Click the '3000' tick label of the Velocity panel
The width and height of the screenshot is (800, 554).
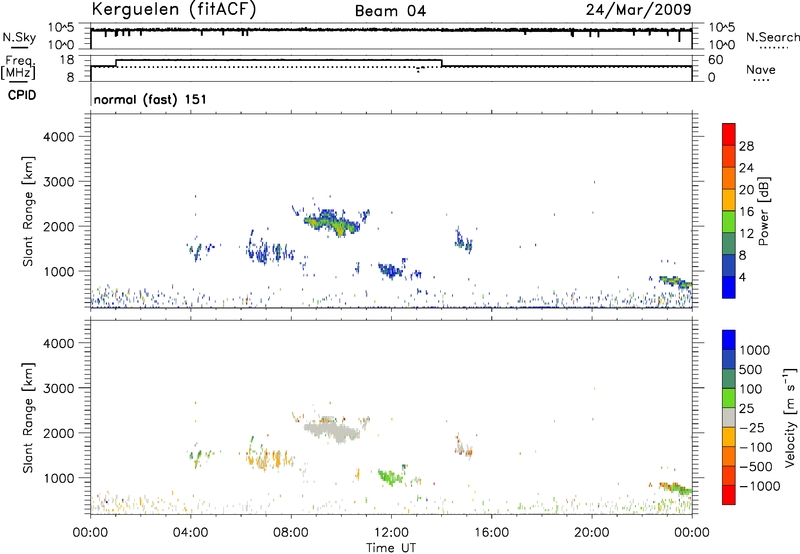click(58, 388)
